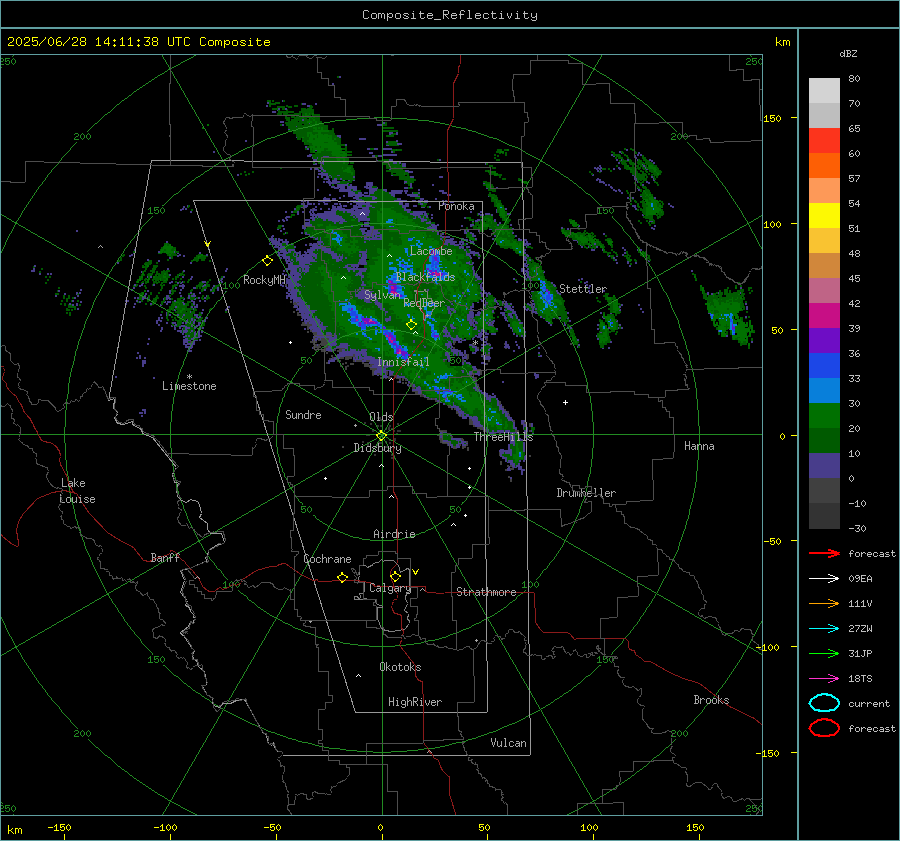Click the Composite_Reflectivity title text
This screenshot has height=841, width=900.
450,15
